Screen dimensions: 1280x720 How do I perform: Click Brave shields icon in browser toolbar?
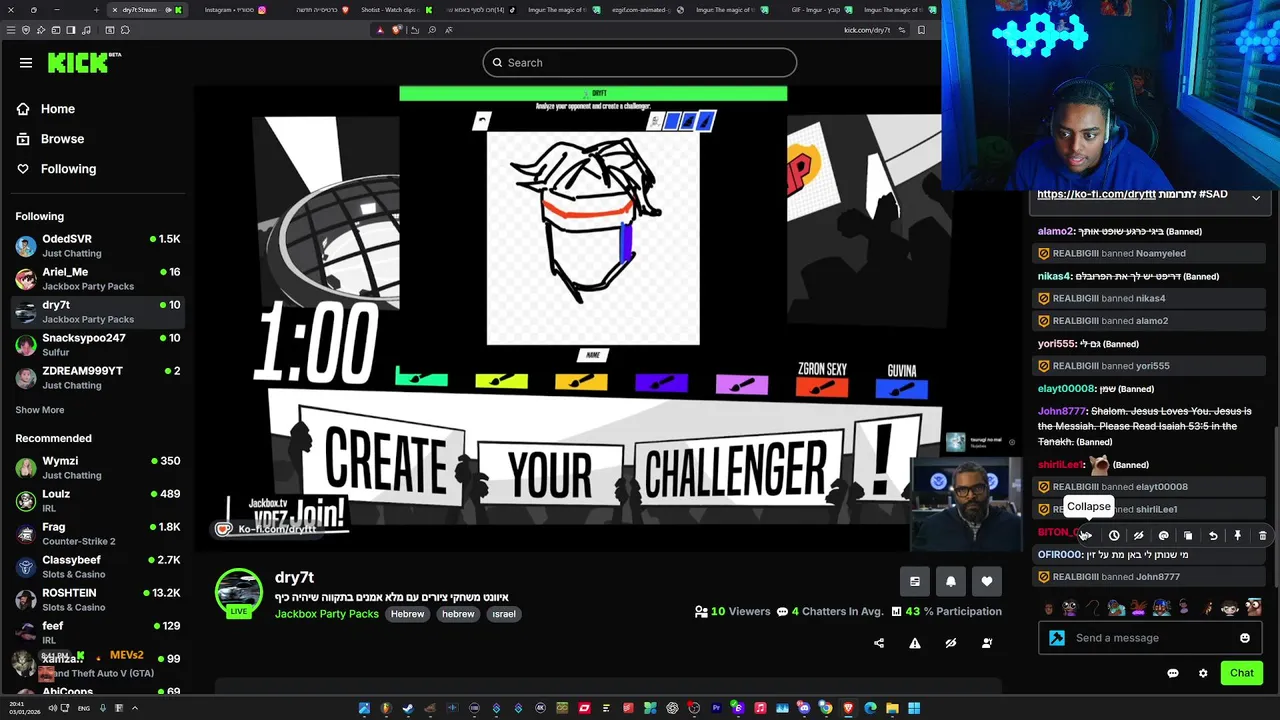tap(396, 30)
